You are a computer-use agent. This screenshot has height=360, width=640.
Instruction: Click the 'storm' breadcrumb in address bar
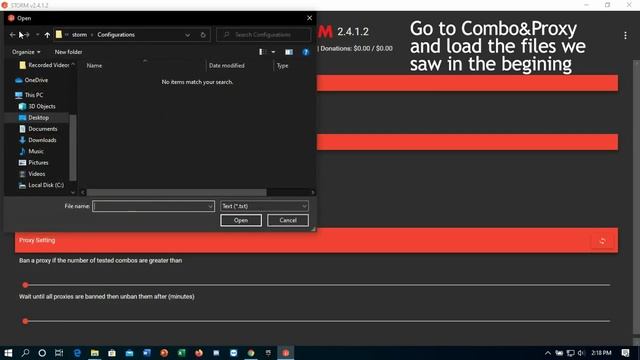[x=79, y=35]
